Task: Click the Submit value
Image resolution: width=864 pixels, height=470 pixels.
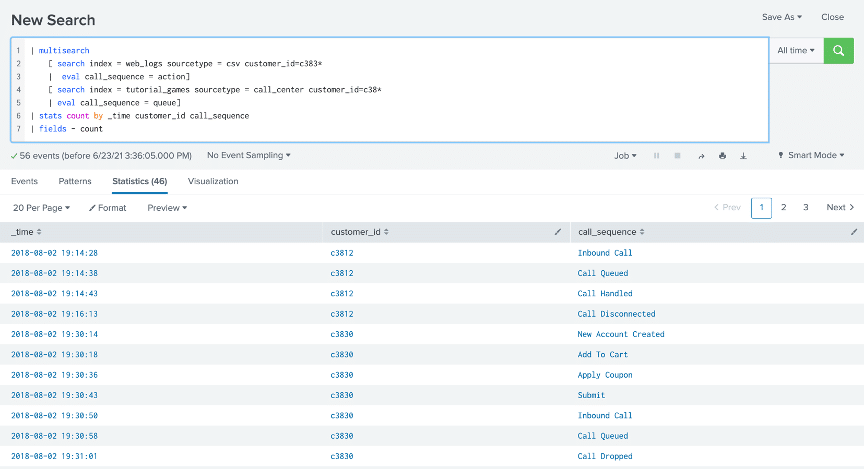Action: pos(591,395)
